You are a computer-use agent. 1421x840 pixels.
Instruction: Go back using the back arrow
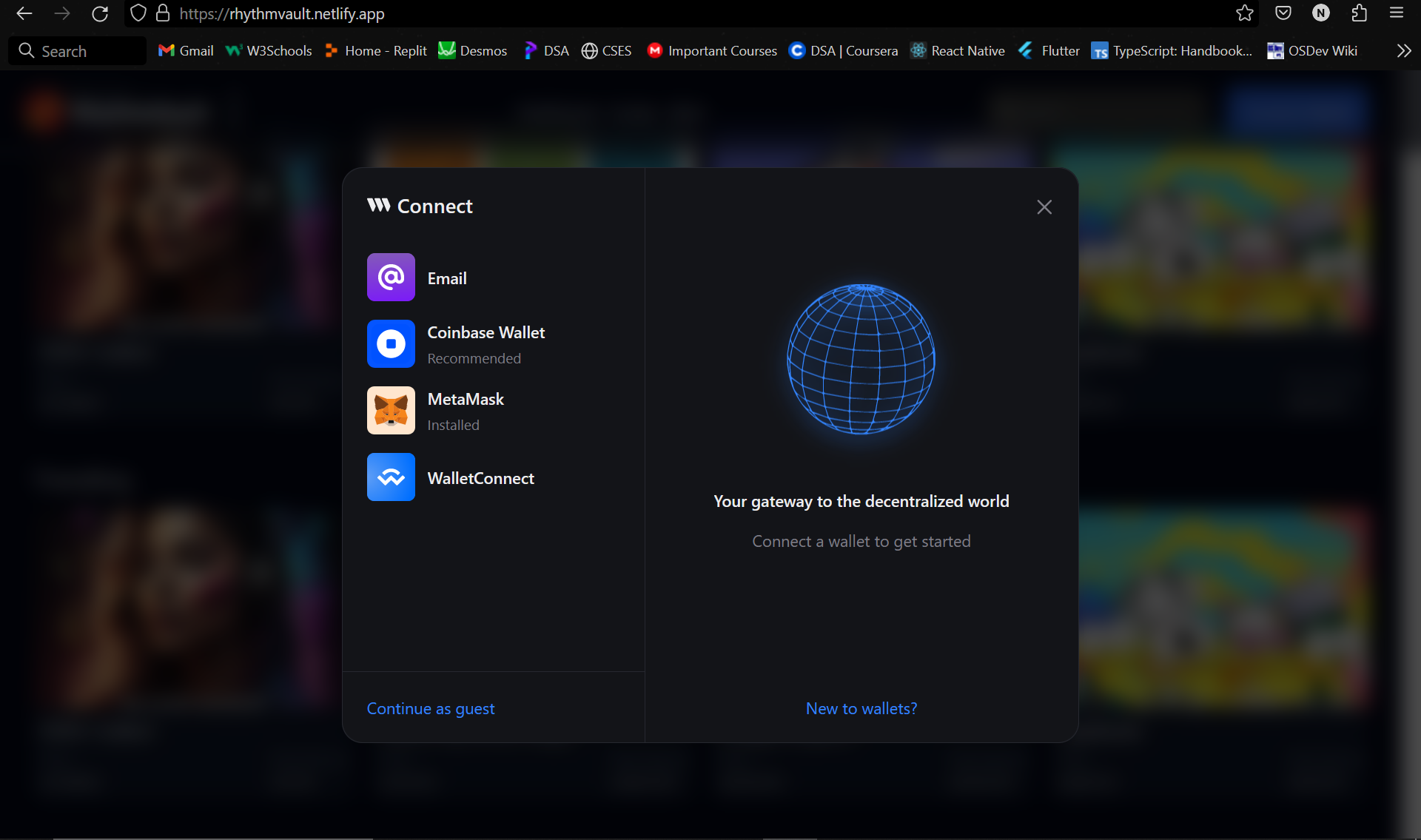tap(24, 13)
